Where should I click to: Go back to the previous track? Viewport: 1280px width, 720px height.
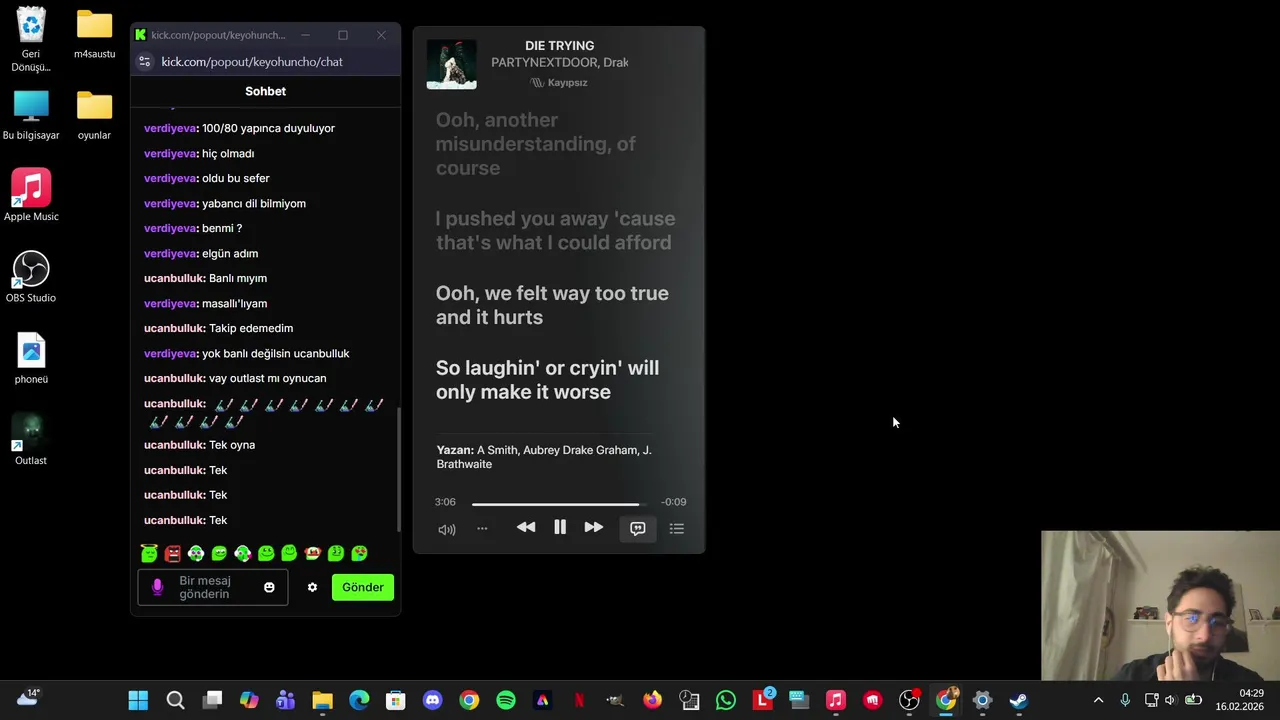526,527
